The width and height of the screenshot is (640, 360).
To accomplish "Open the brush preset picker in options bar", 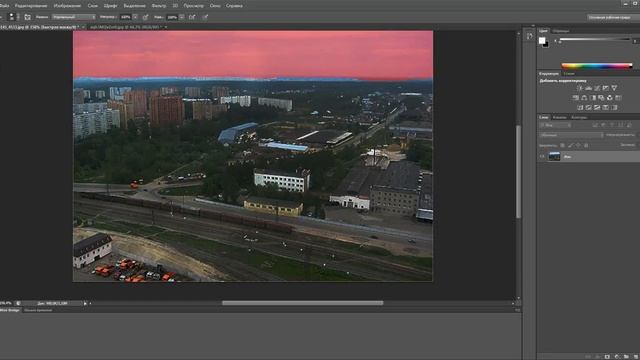I will coord(13,17).
